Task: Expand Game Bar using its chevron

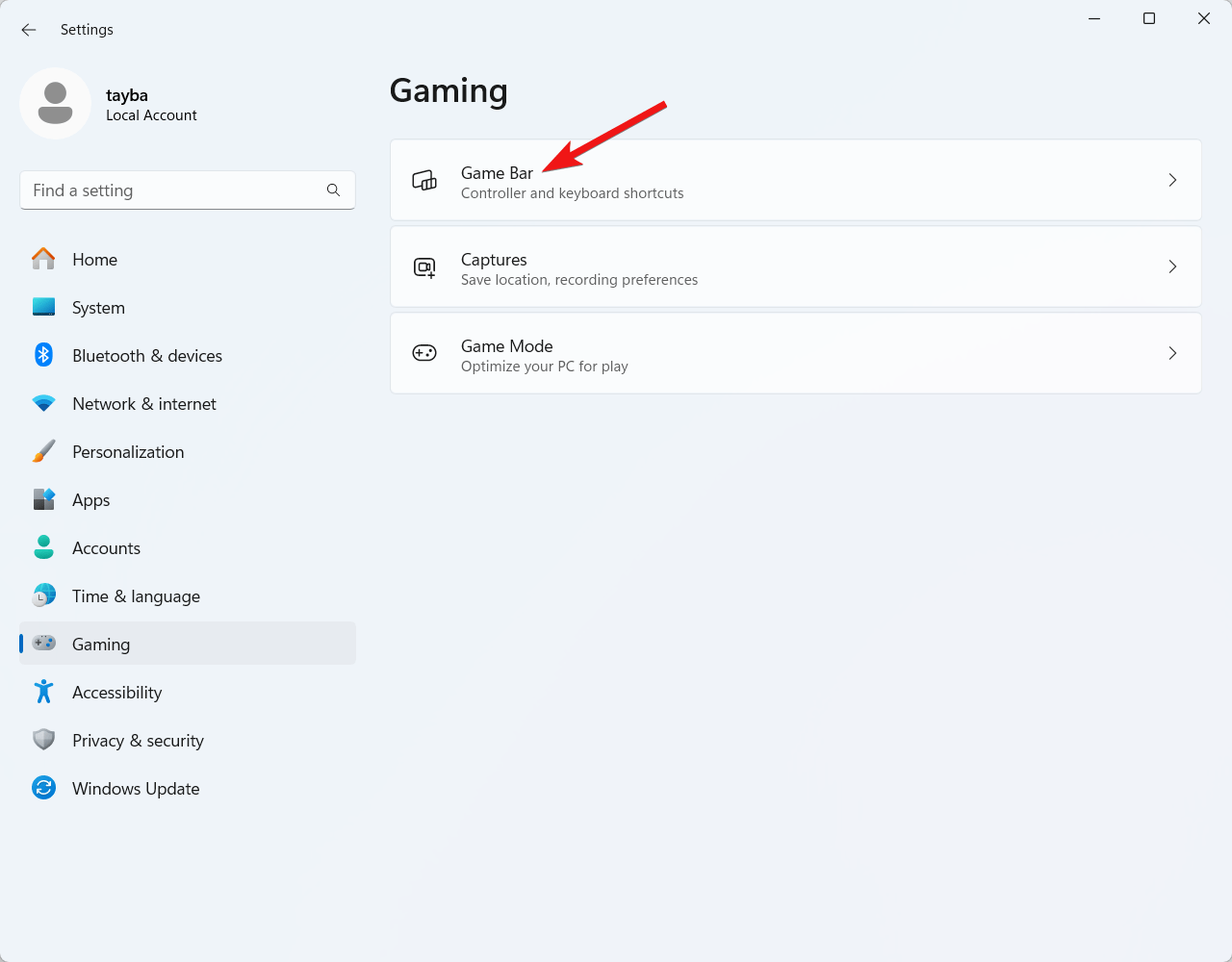Action: (1172, 180)
